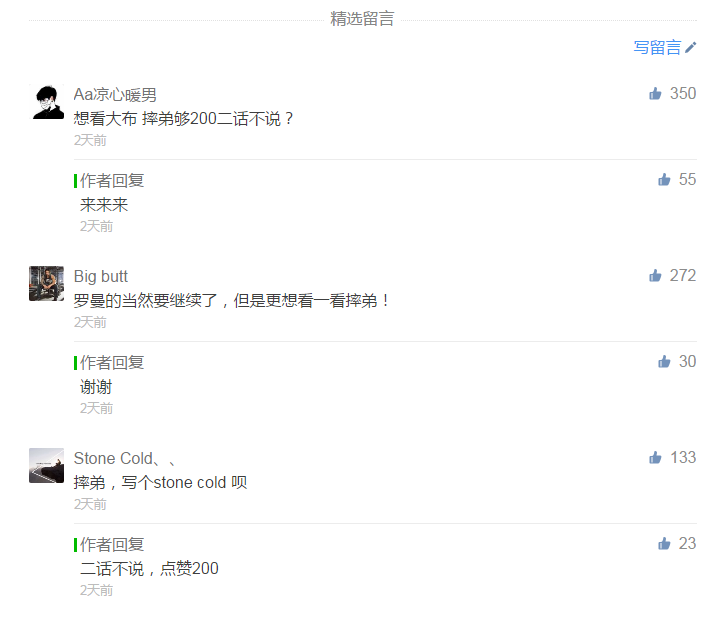Viewport: 722px width, 630px height.
Task: Click the 350 like count number
Action: (x=683, y=93)
